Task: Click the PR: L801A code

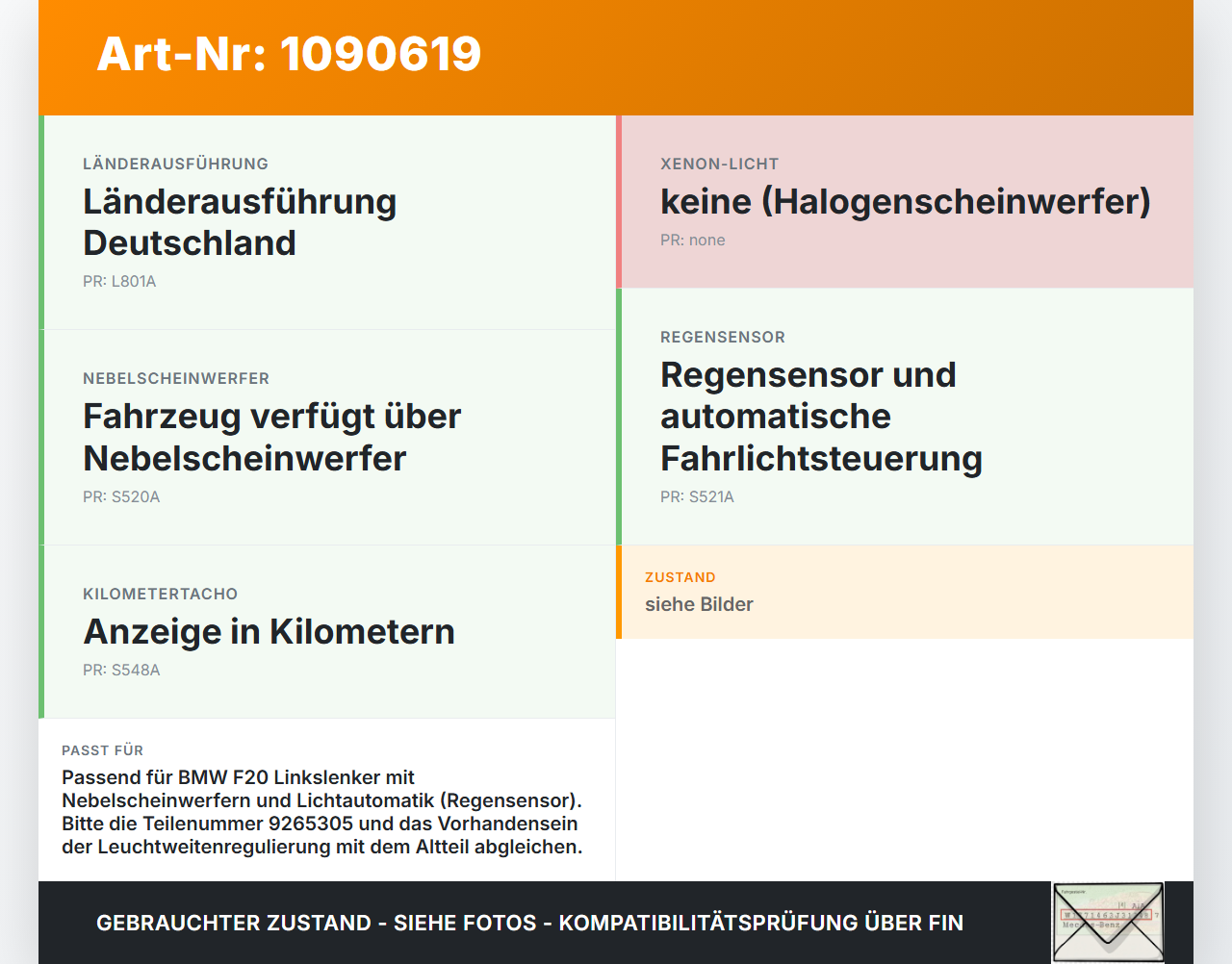Action: click(119, 281)
